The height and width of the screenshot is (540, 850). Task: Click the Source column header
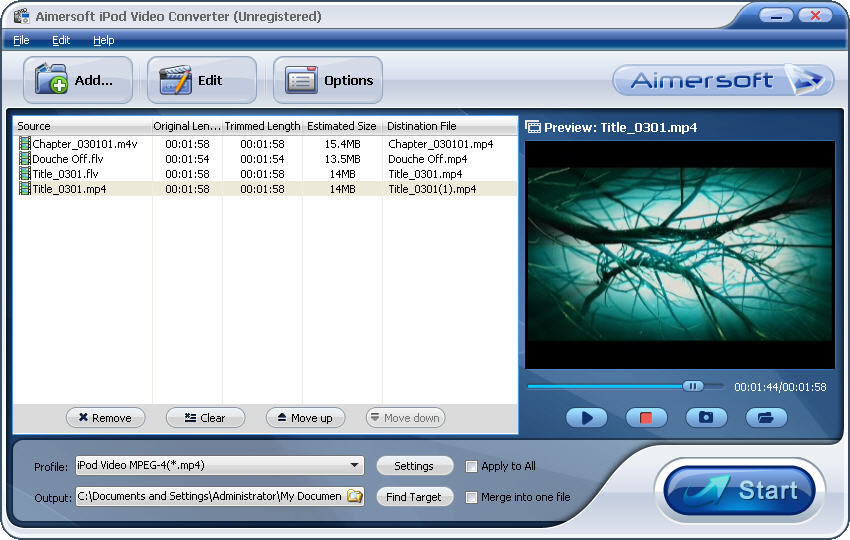pos(82,126)
